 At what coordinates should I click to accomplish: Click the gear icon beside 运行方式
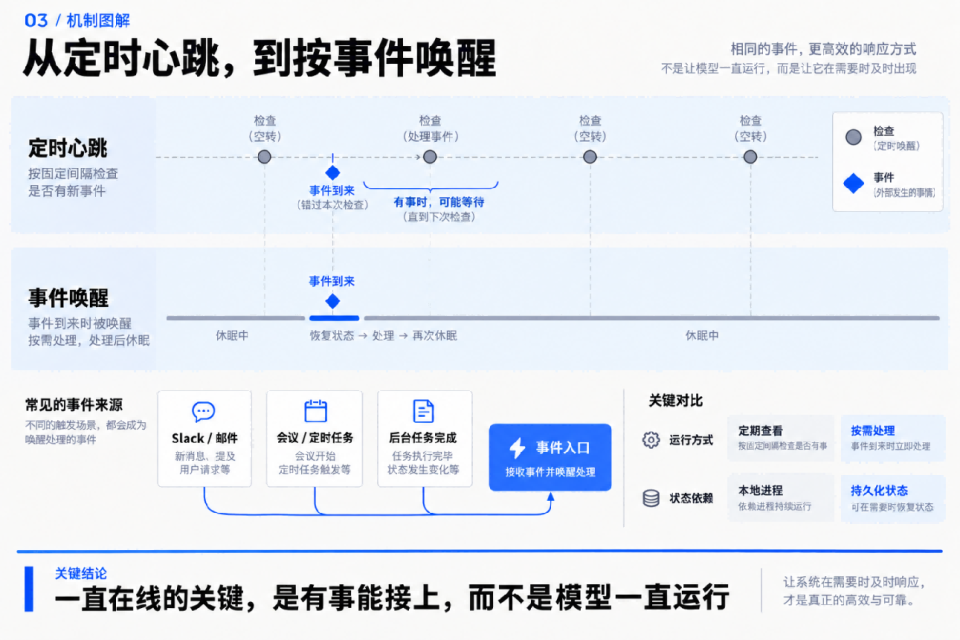coord(651,440)
